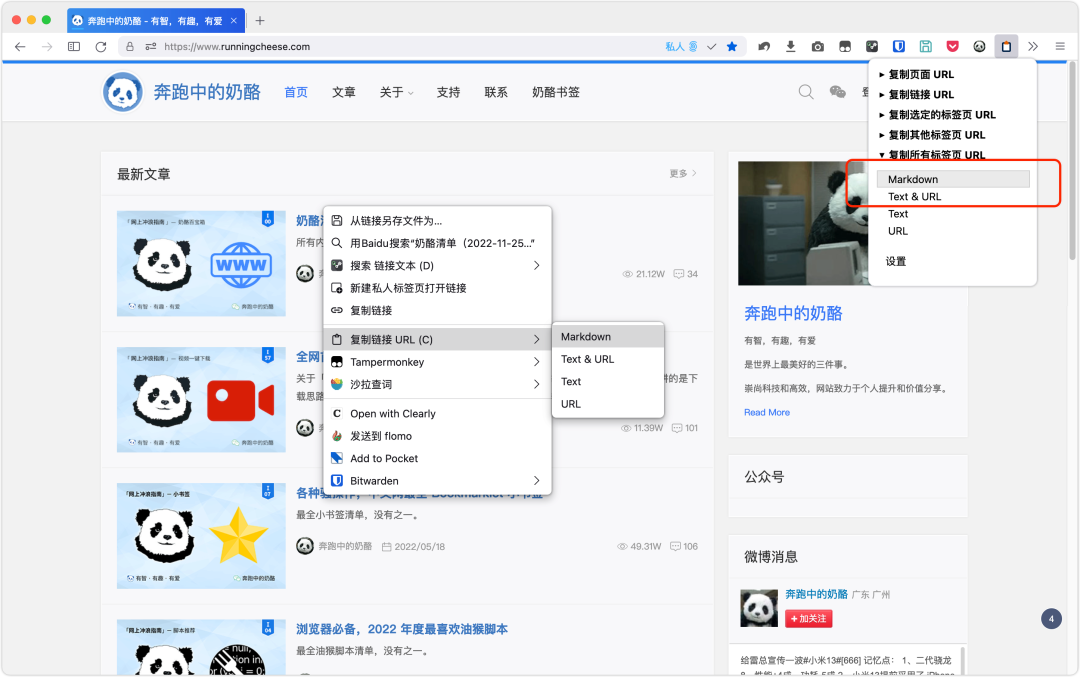
Task: Choose Text & URL in extension popup
Action: click(x=953, y=196)
